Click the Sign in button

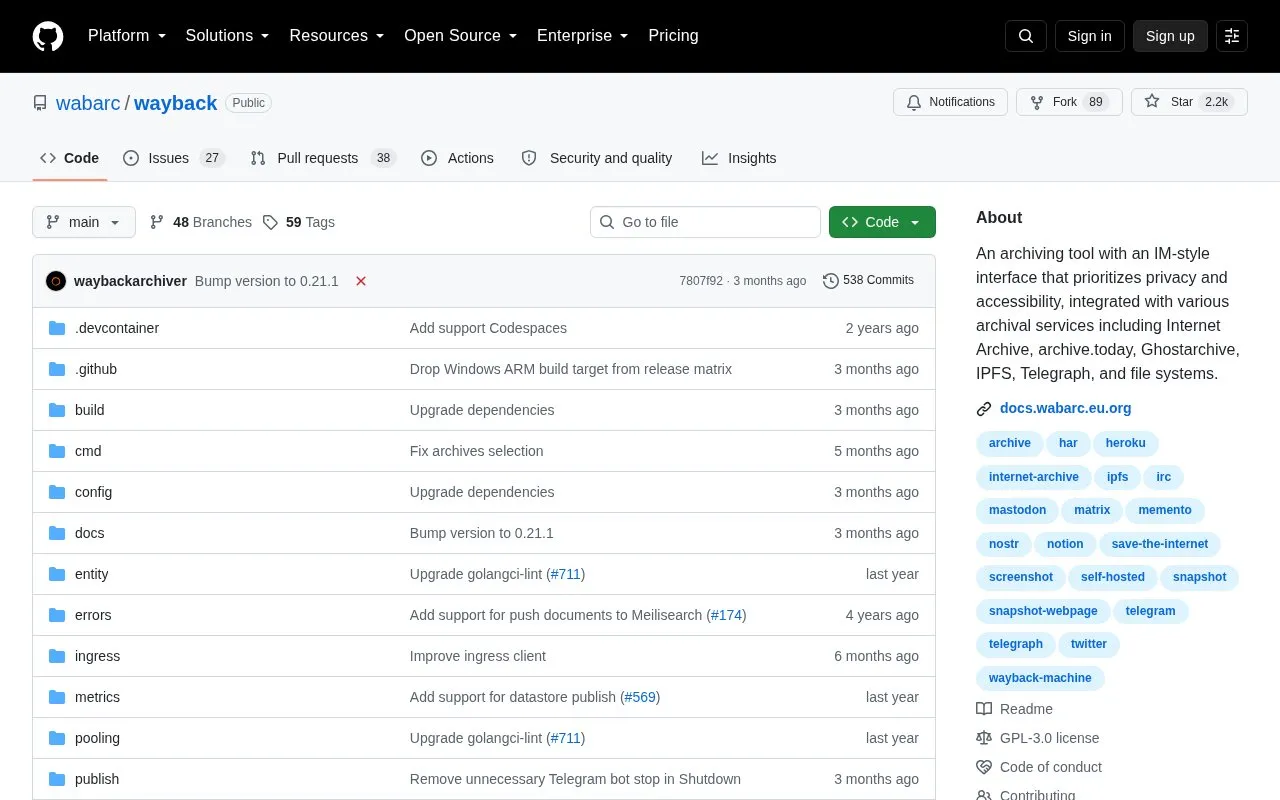[1089, 36]
